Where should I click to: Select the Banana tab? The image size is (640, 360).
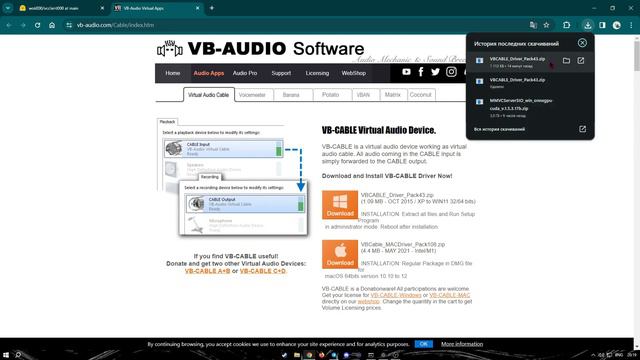click(291, 95)
